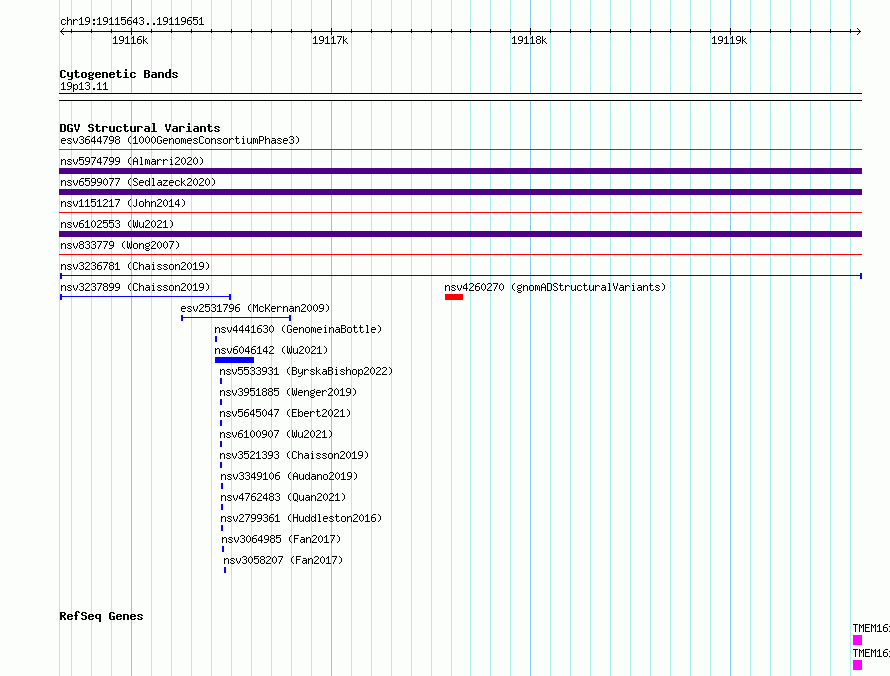
Task: Select the magenta TMEM161A gene block at top
Action: tap(857, 640)
